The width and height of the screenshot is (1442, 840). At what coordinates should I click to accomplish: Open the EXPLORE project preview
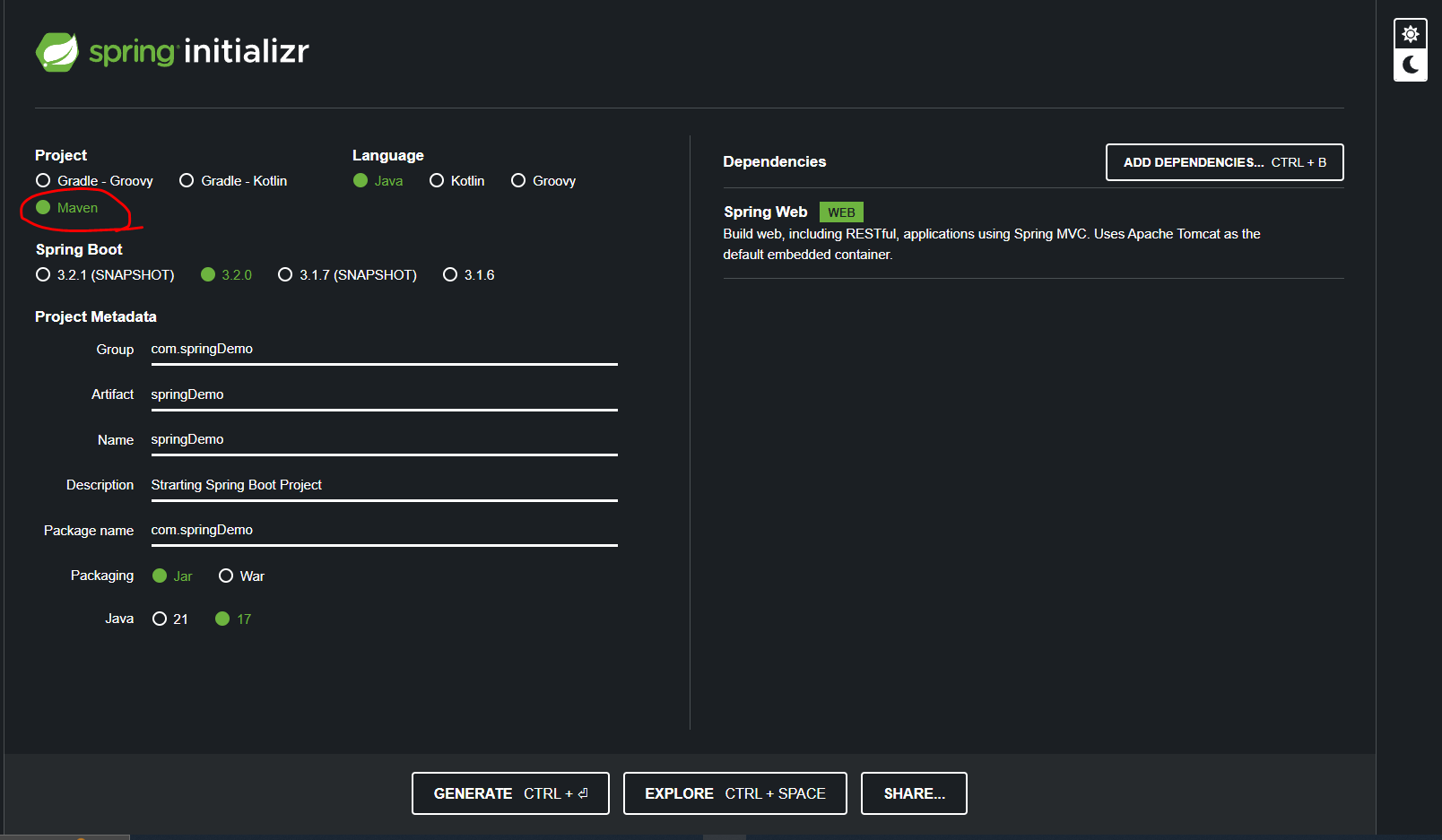pyautogui.click(x=735, y=793)
